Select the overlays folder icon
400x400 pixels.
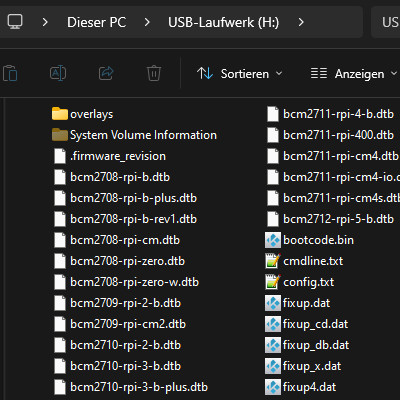point(60,114)
